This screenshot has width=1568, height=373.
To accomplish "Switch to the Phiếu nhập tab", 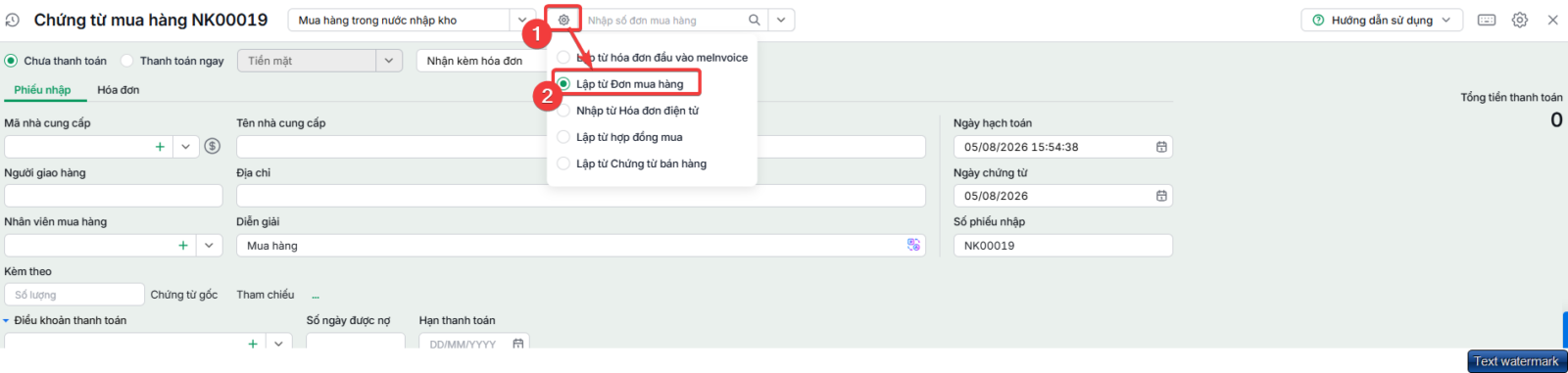I will [x=42, y=90].
